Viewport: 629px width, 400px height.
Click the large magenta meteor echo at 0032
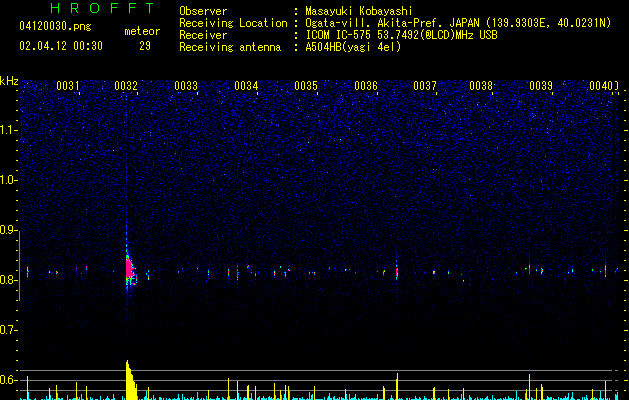point(130,269)
